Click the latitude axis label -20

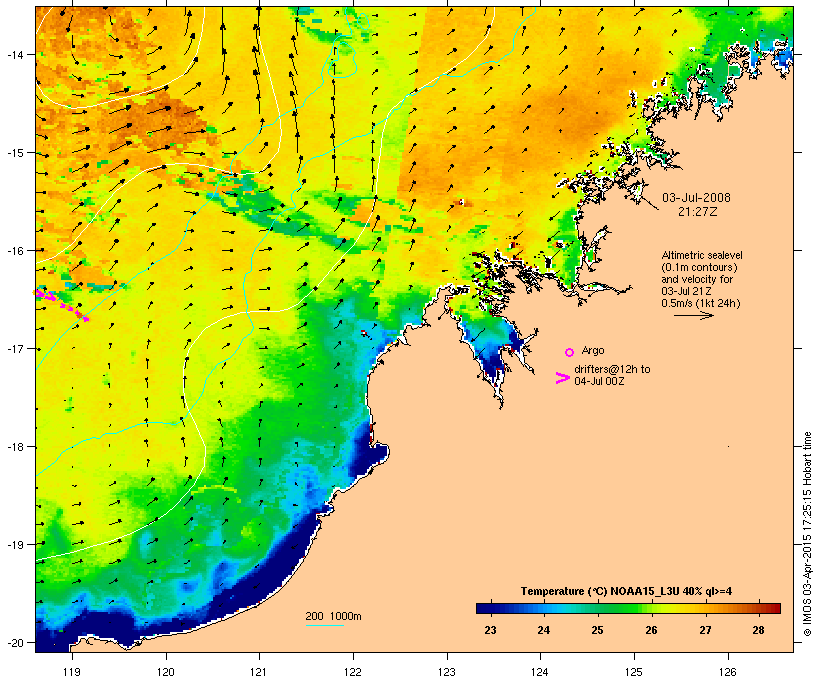(x=15, y=642)
